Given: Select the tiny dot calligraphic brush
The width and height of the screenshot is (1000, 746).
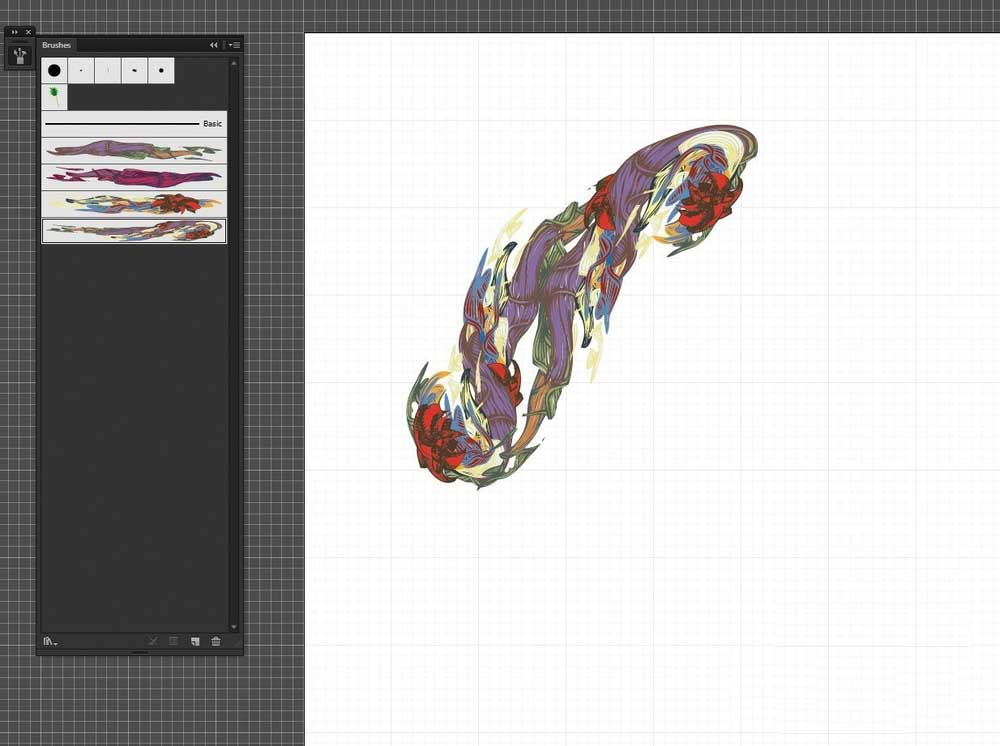Looking at the screenshot, I should tap(81, 71).
